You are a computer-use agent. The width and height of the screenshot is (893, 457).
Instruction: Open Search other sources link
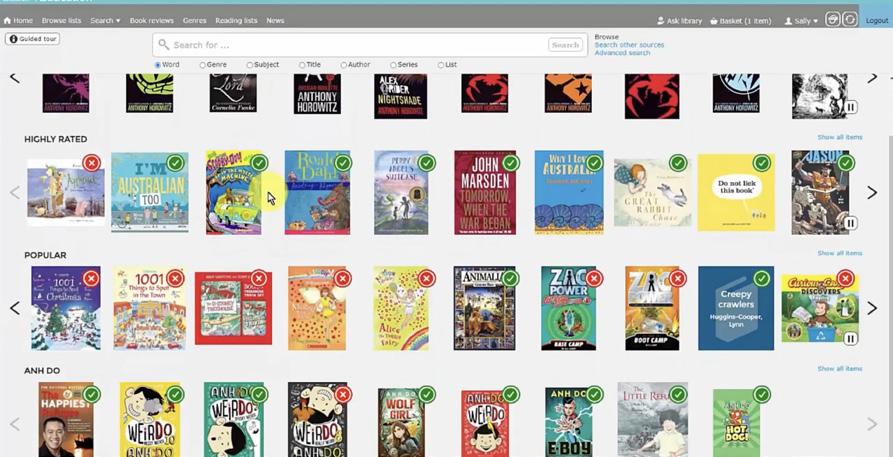pyautogui.click(x=629, y=44)
